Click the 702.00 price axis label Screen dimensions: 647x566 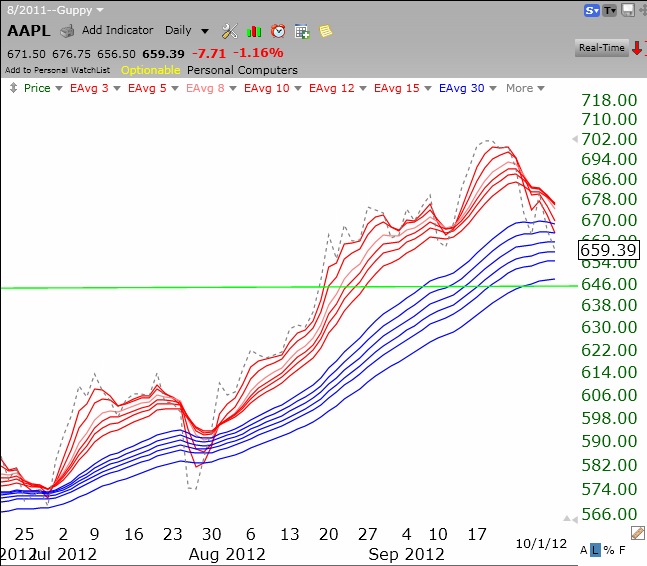click(x=609, y=139)
